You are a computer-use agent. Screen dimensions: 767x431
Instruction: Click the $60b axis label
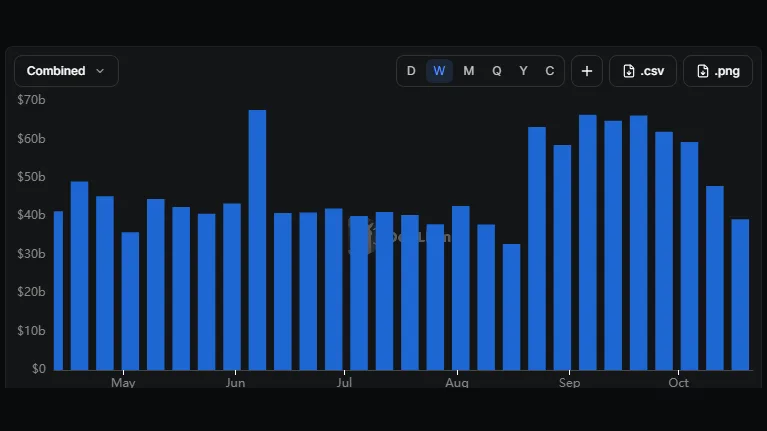[31, 139]
